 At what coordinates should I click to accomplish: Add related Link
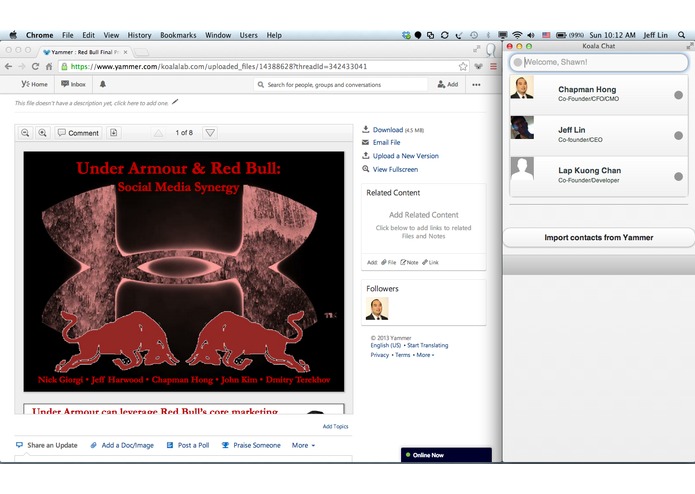[x=430, y=262]
